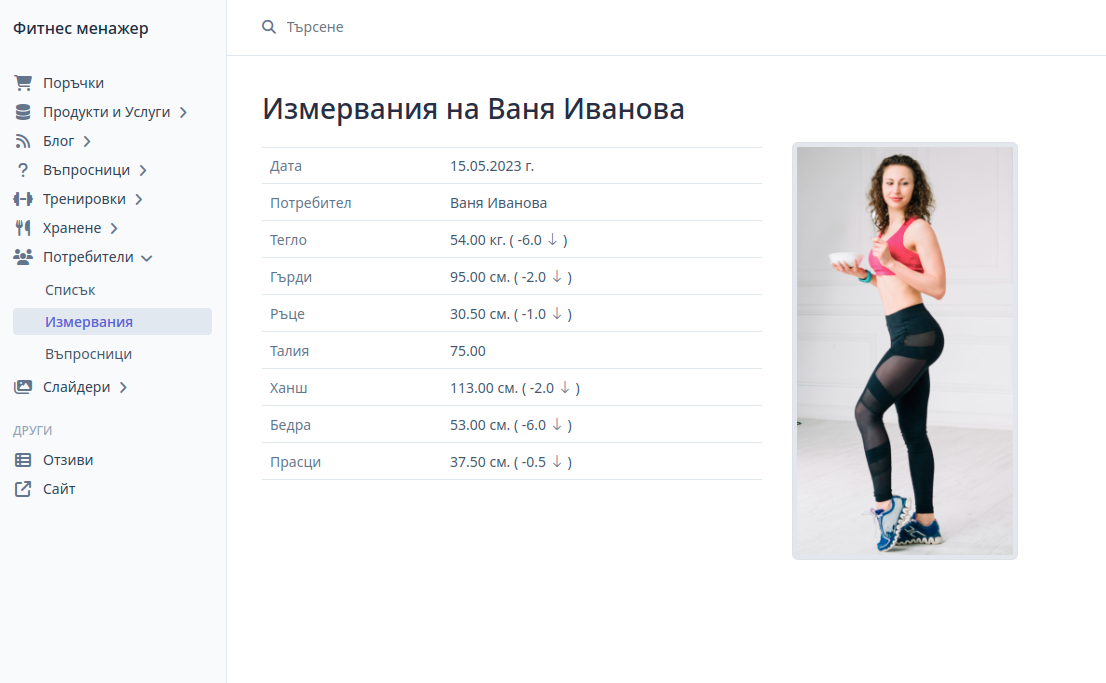This screenshot has width=1106, height=683.
Task: Click the Ханш row label
Action: [288, 388]
